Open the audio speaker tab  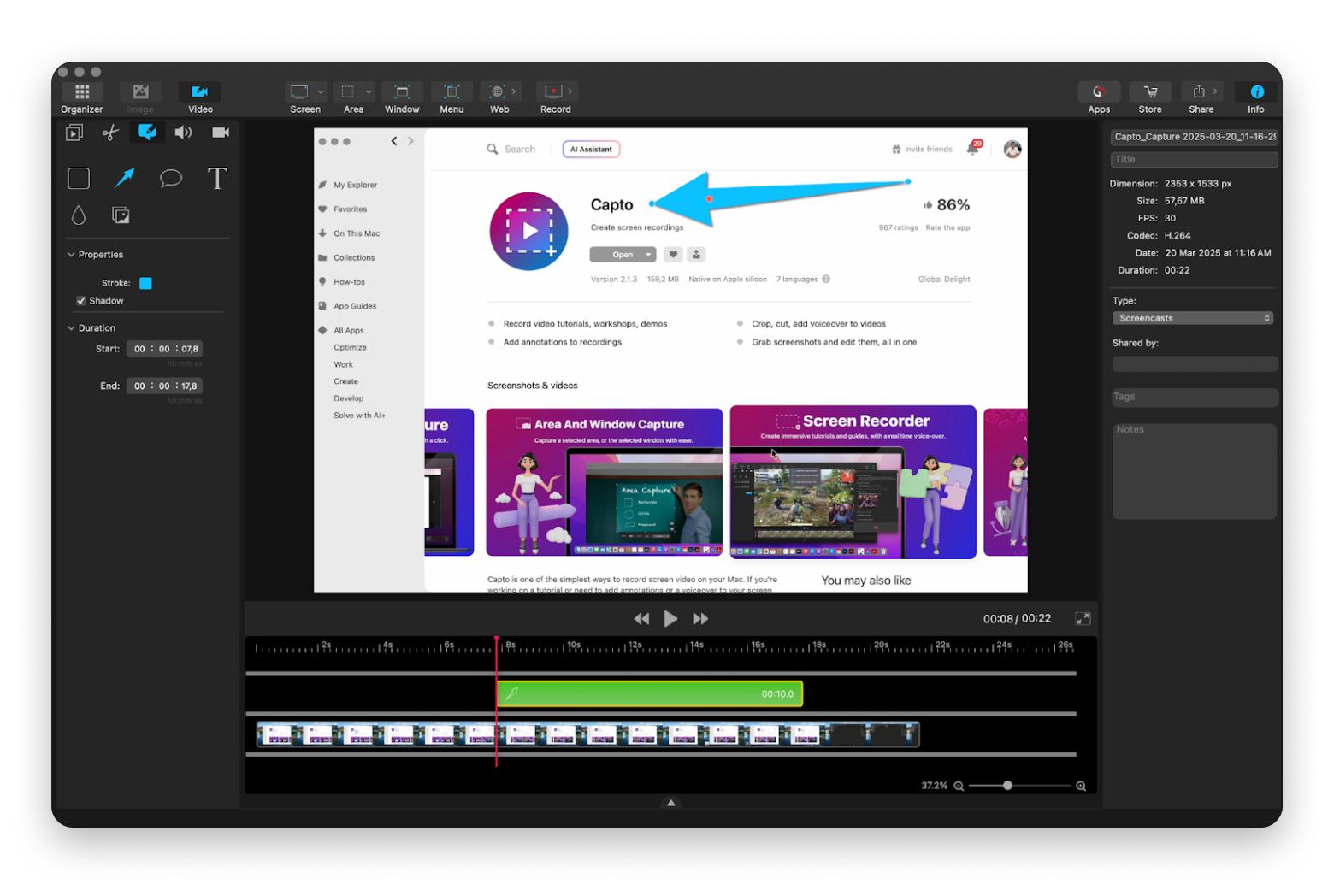click(x=183, y=133)
